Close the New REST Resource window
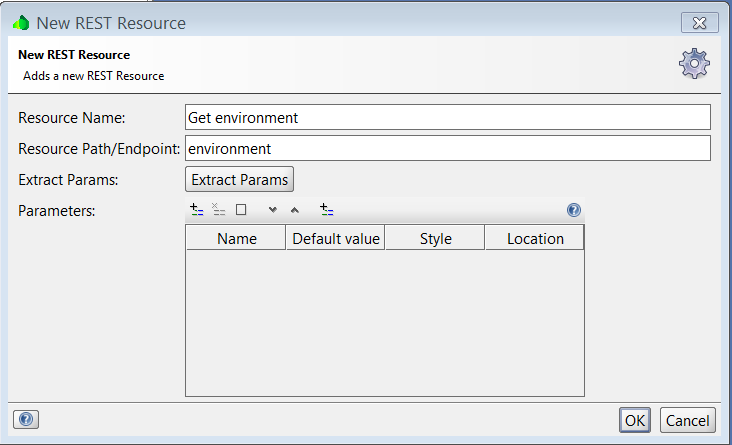The width and height of the screenshot is (732, 445). tap(700, 22)
